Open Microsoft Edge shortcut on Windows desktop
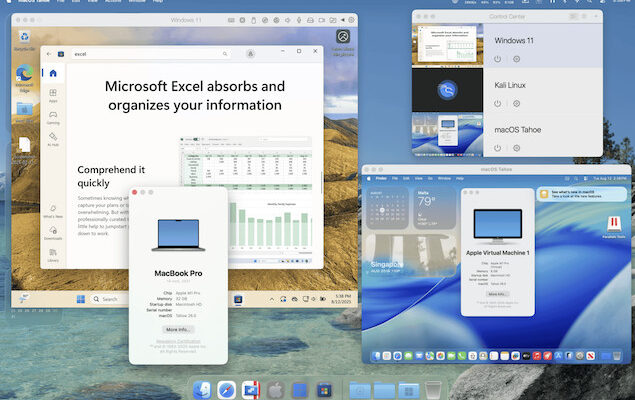The width and height of the screenshot is (635, 400). pos(24,78)
